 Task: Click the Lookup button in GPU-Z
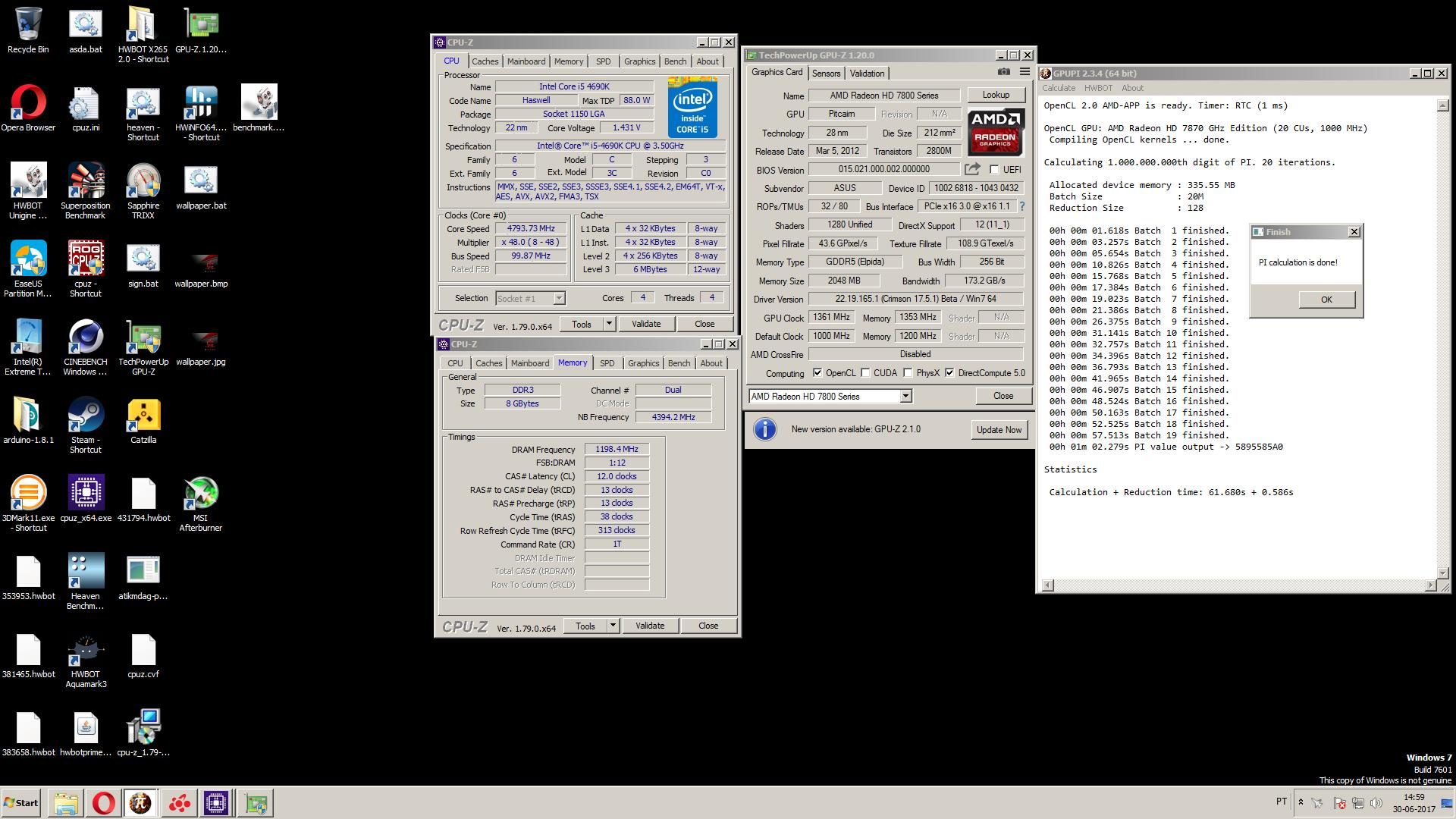996,95
